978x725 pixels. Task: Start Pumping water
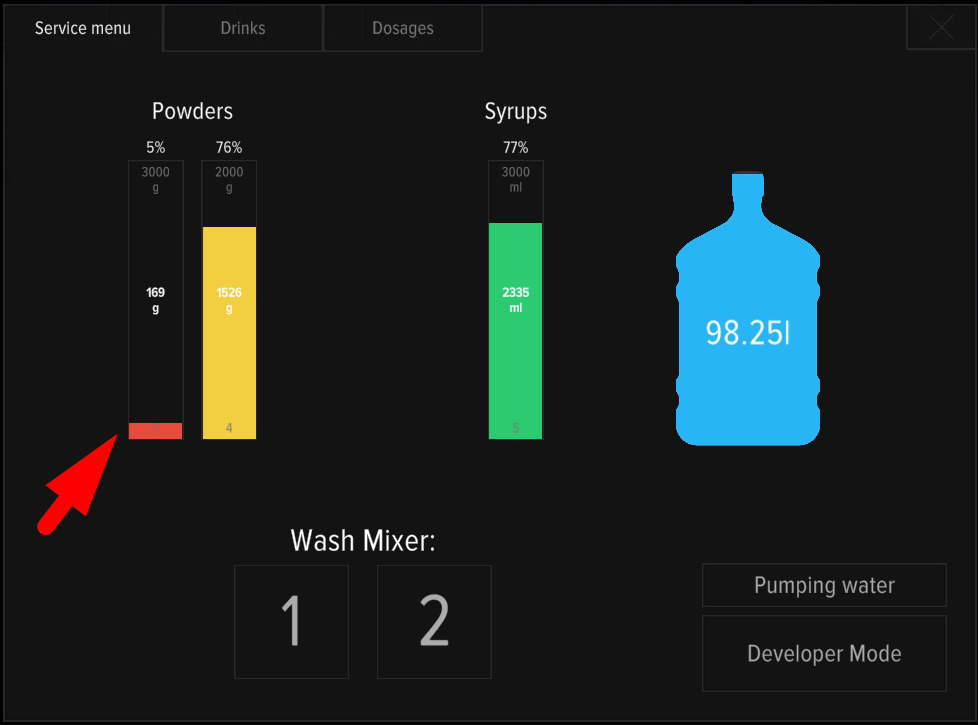[x=824, y=585]
